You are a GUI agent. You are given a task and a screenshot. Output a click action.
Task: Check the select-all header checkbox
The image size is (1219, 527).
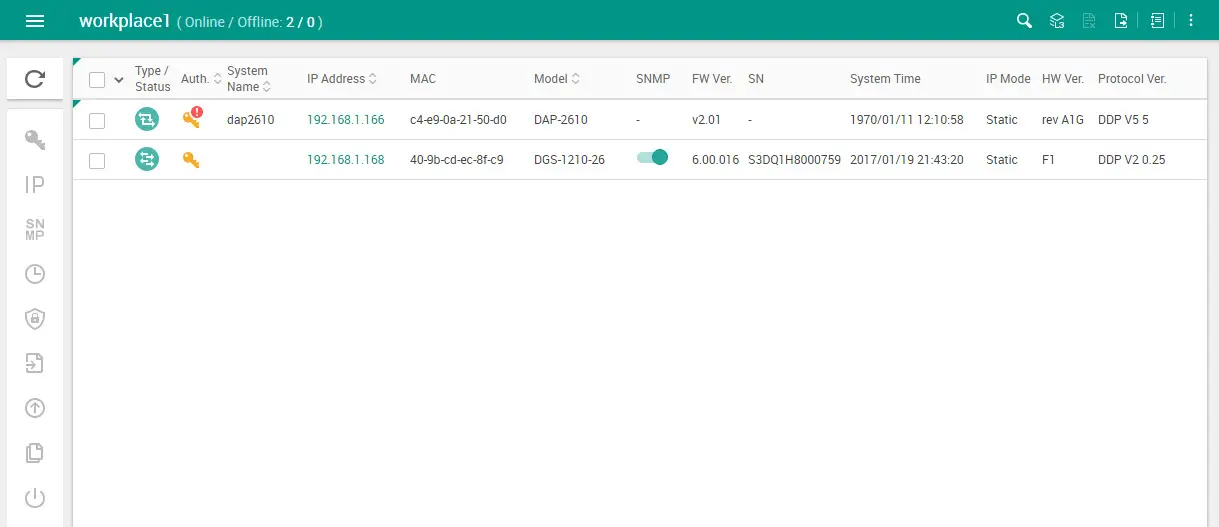(97, 79)
